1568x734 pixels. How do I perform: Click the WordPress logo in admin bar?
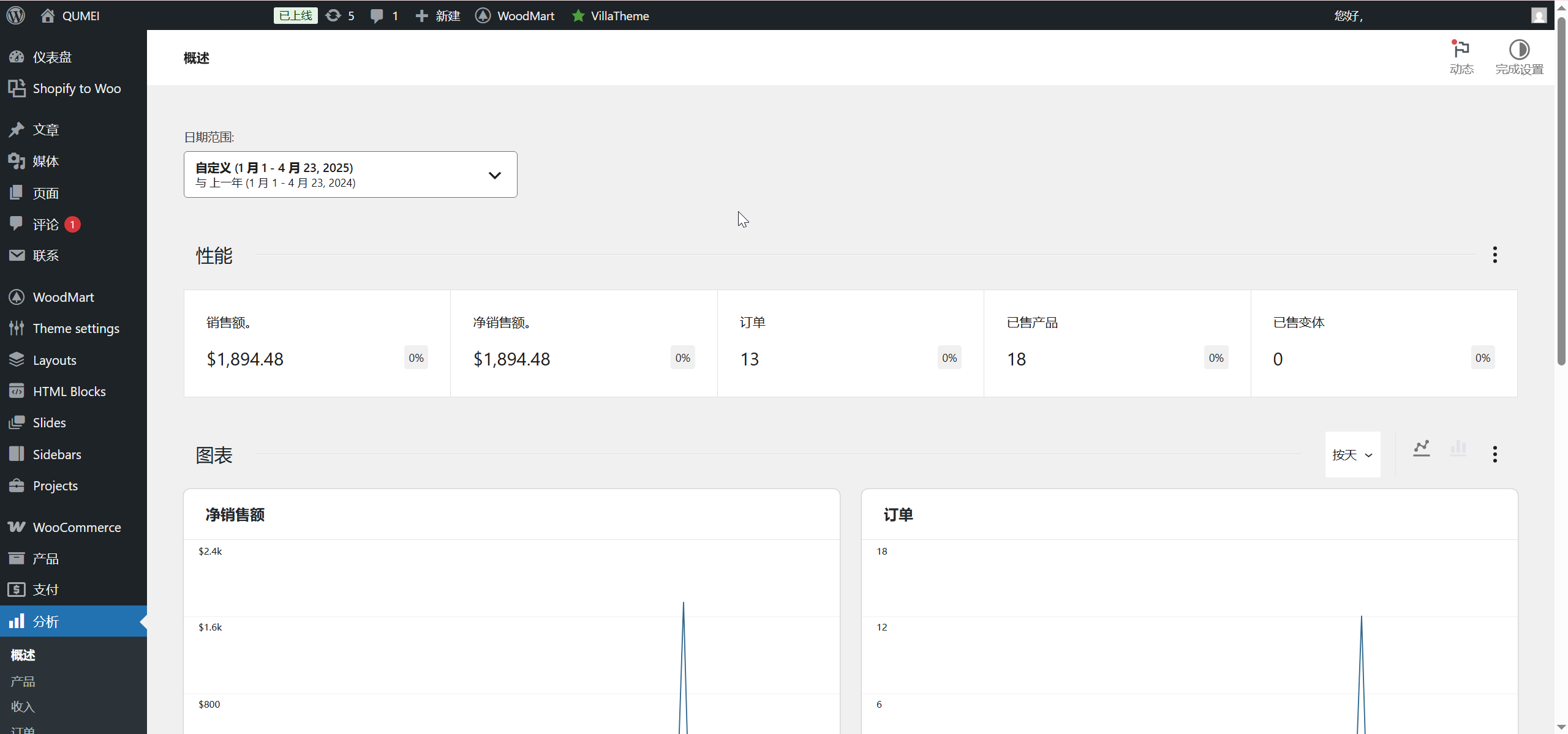click(x=16, y=15)
